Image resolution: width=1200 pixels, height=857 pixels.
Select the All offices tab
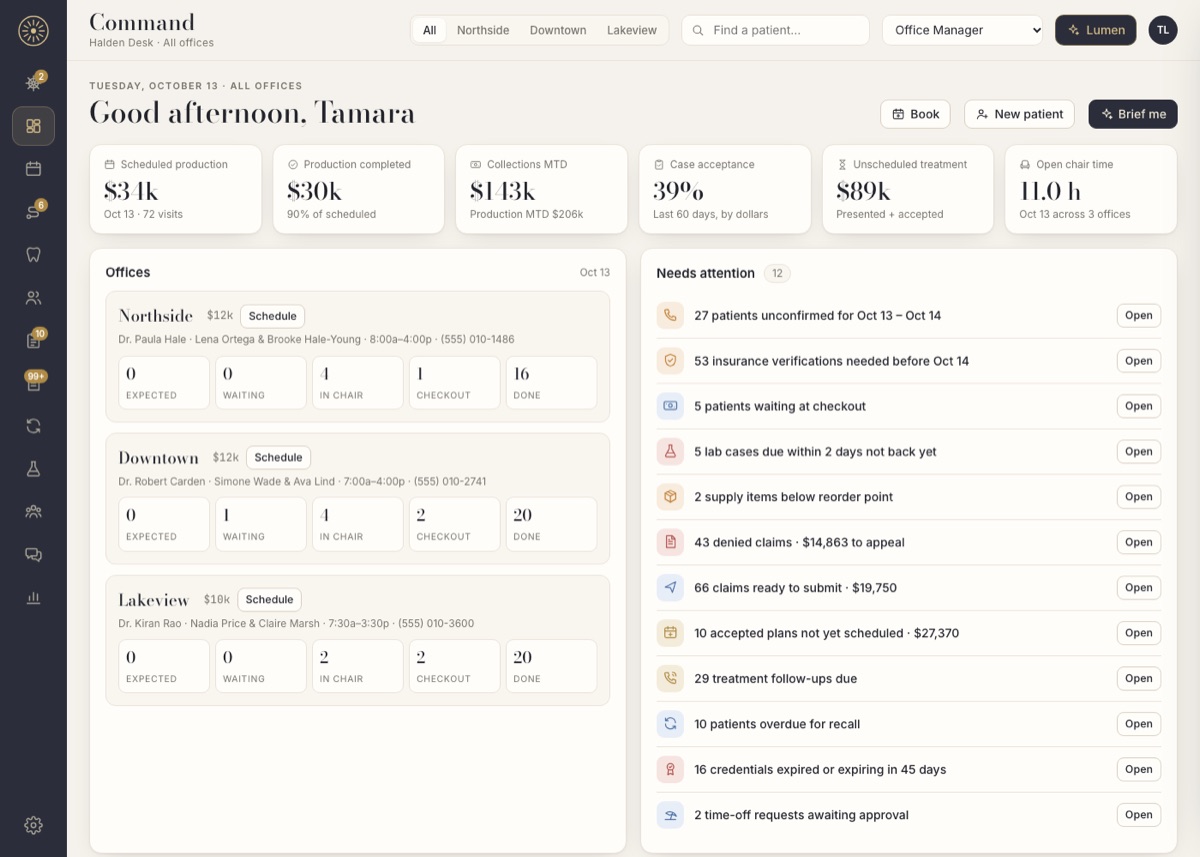click(429, 30)
